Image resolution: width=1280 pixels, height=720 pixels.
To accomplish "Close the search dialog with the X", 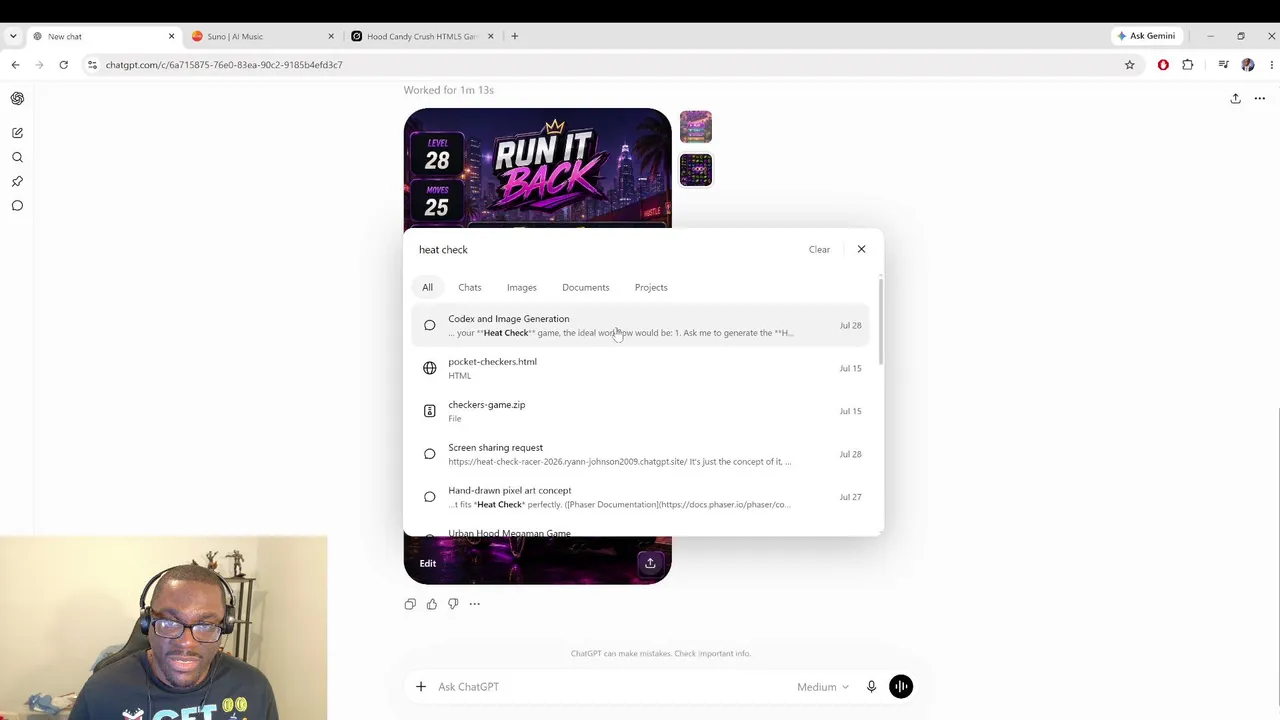I will (861, 249).
